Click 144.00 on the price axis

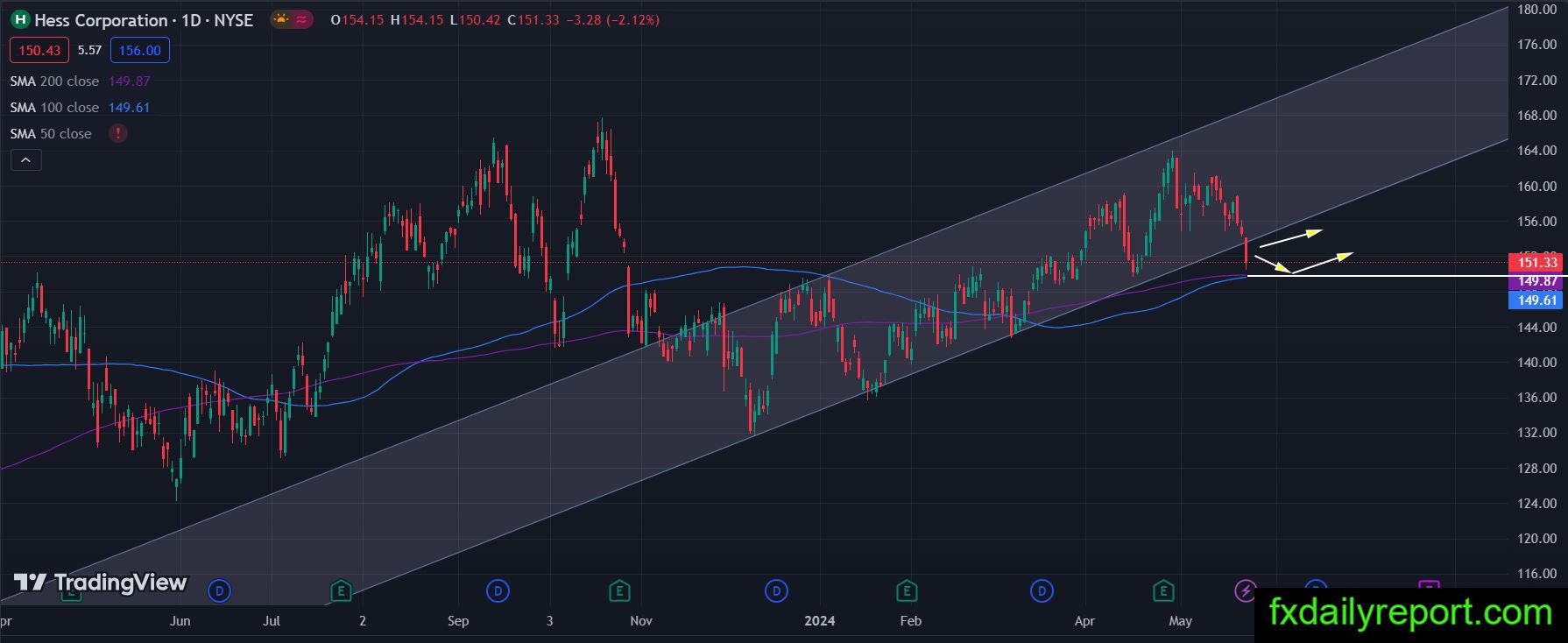click(1536, 327)
